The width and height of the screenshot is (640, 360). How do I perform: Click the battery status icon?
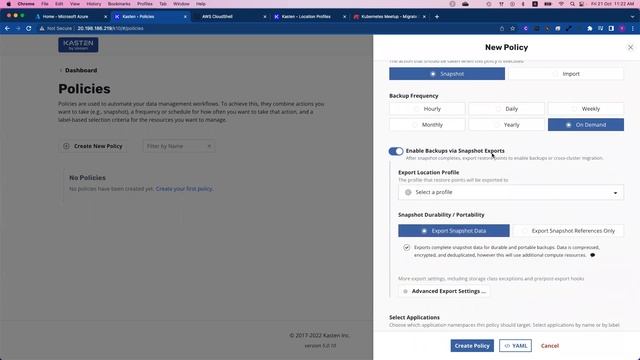coord(548,4)
